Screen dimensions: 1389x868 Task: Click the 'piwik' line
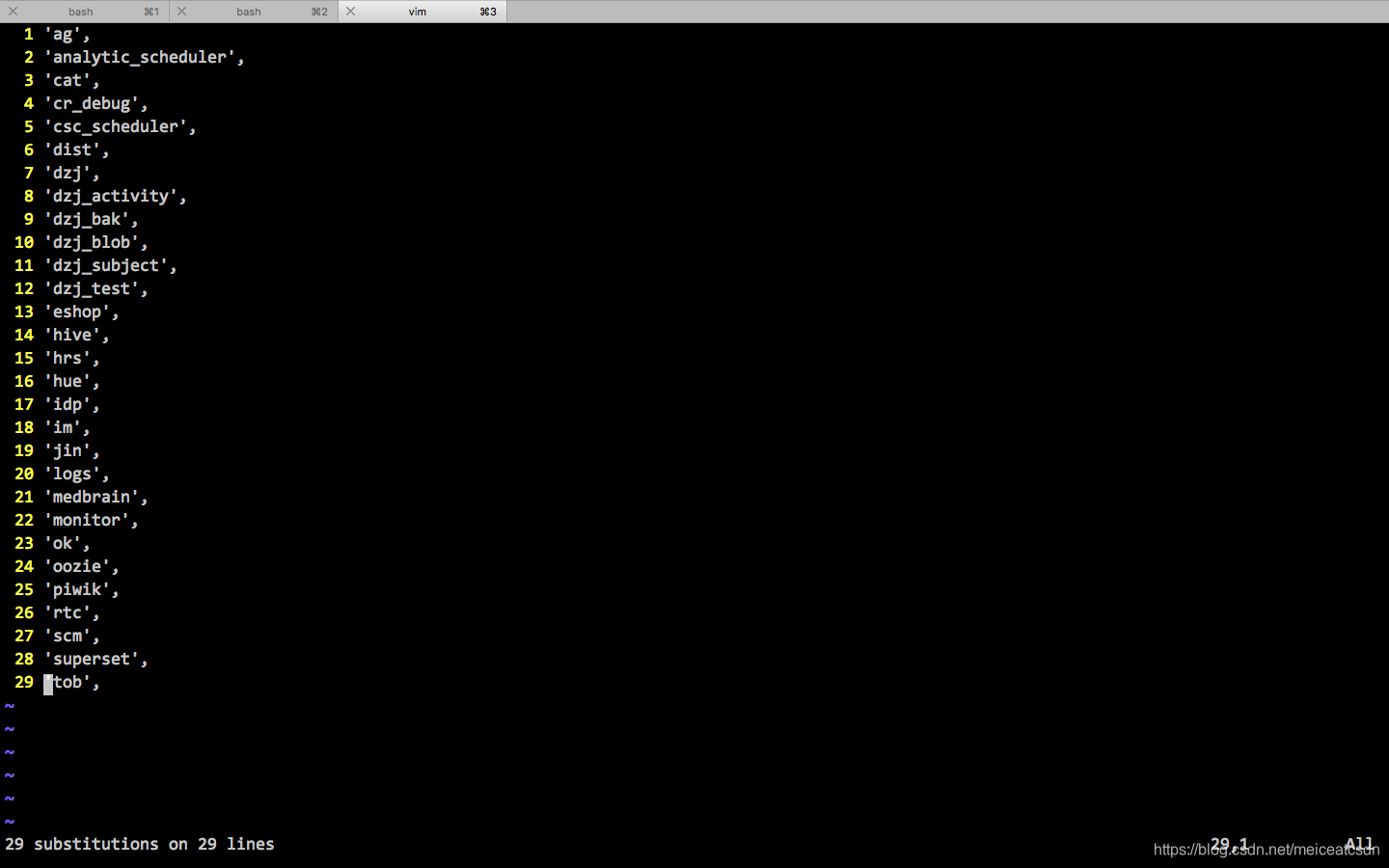coord(81,590)
